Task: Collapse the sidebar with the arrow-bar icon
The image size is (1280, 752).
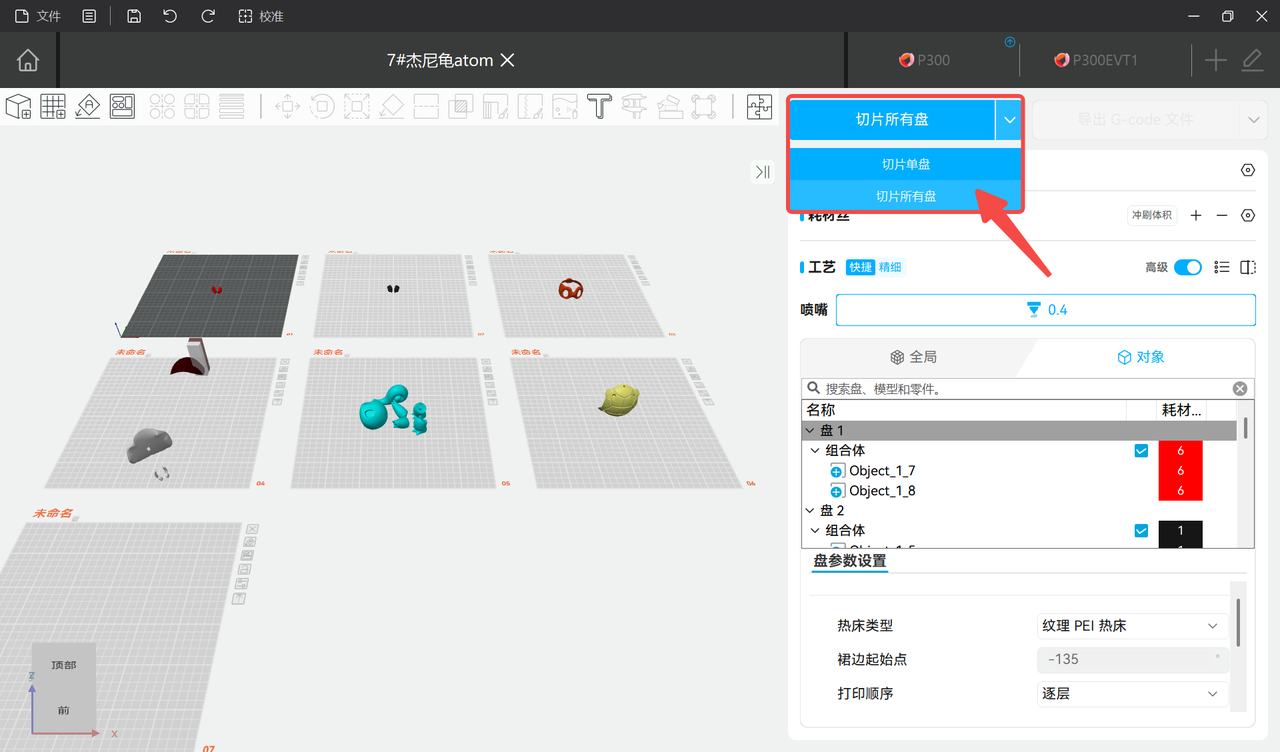Action: click(763, 172)
